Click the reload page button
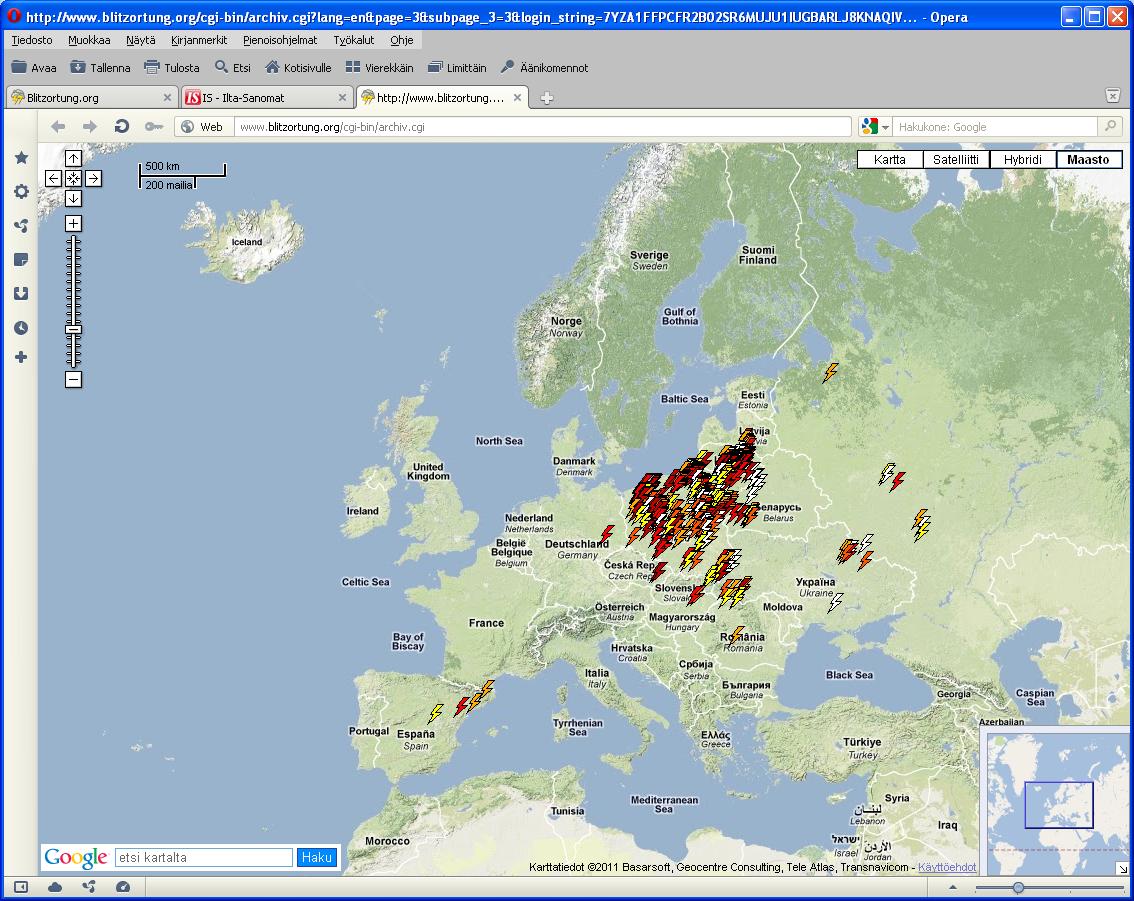The image size is (1134, 901). [122, 127]
